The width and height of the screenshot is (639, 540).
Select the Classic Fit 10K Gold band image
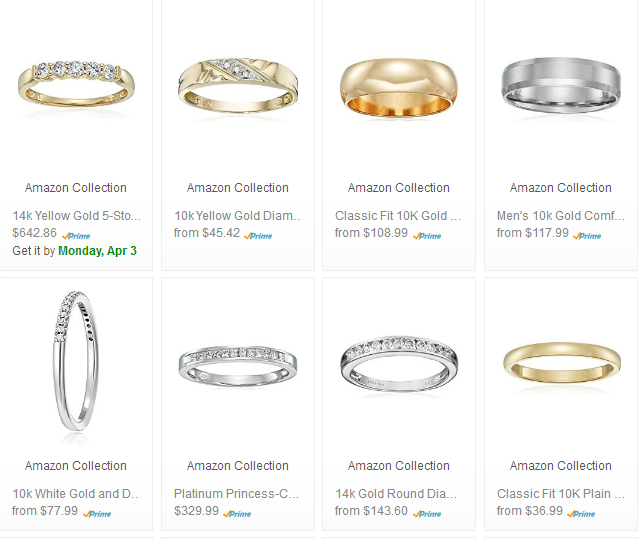coord(399,87)
